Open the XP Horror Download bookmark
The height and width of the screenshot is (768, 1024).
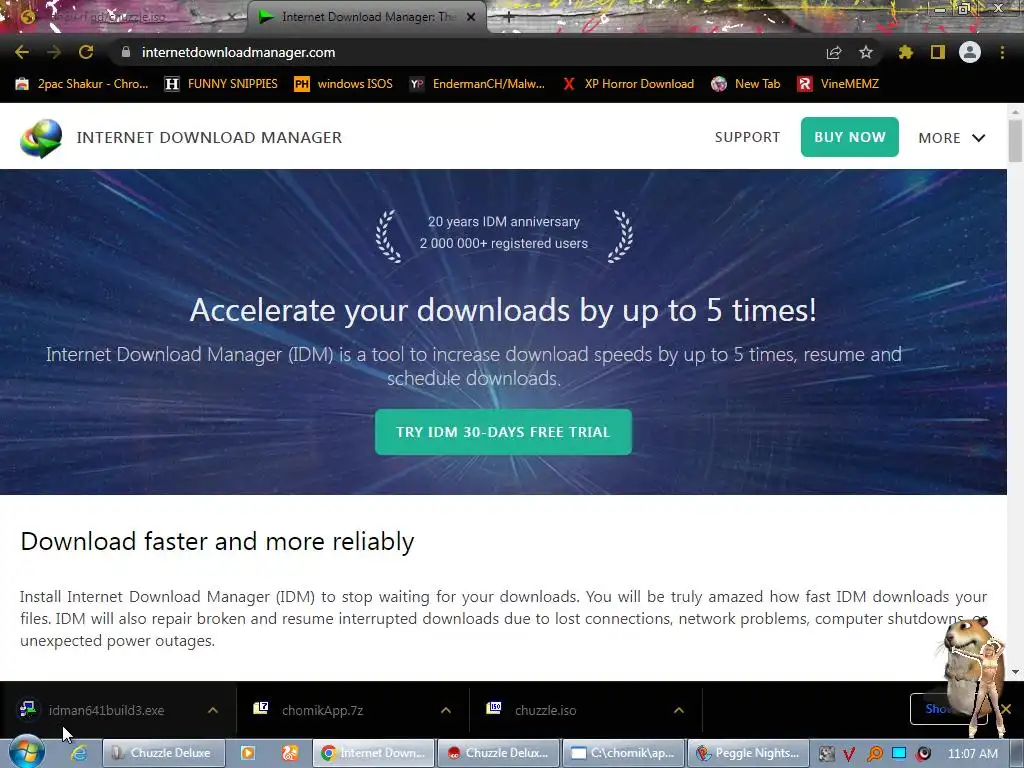coord(628,84)
